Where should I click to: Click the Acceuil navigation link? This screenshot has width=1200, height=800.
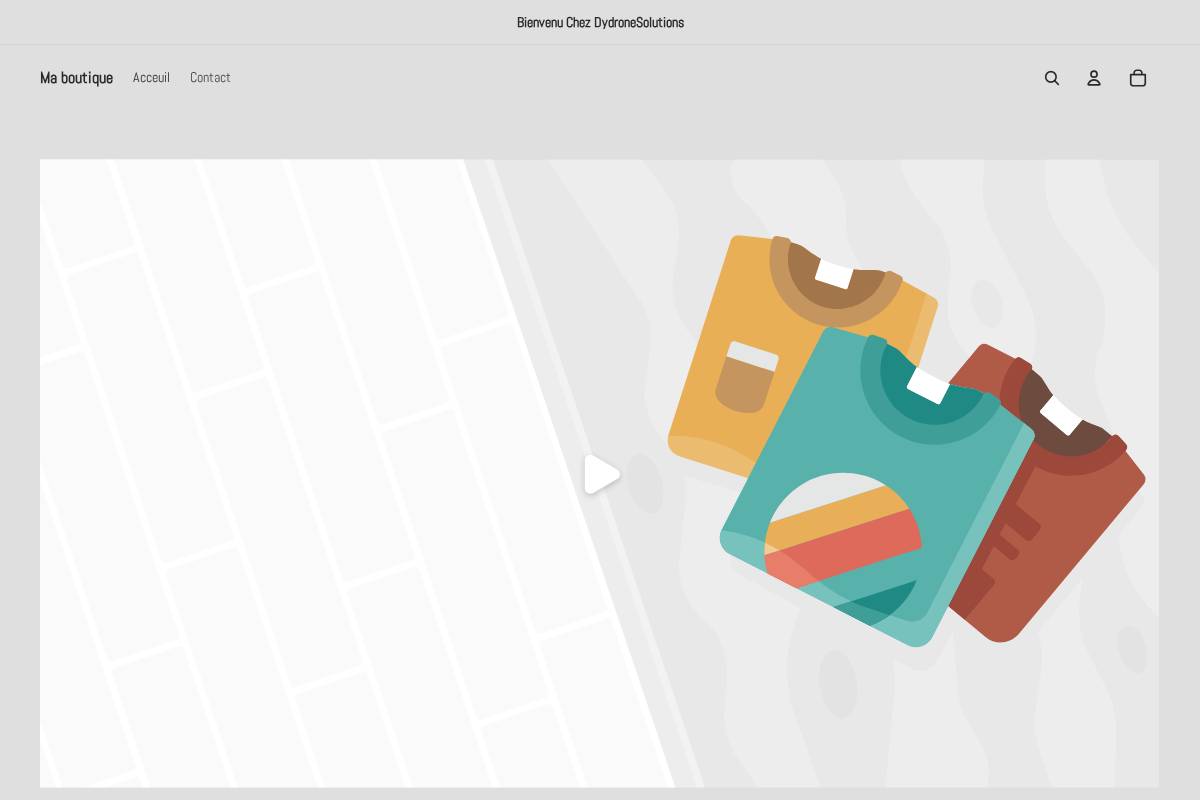pos(151,78)
